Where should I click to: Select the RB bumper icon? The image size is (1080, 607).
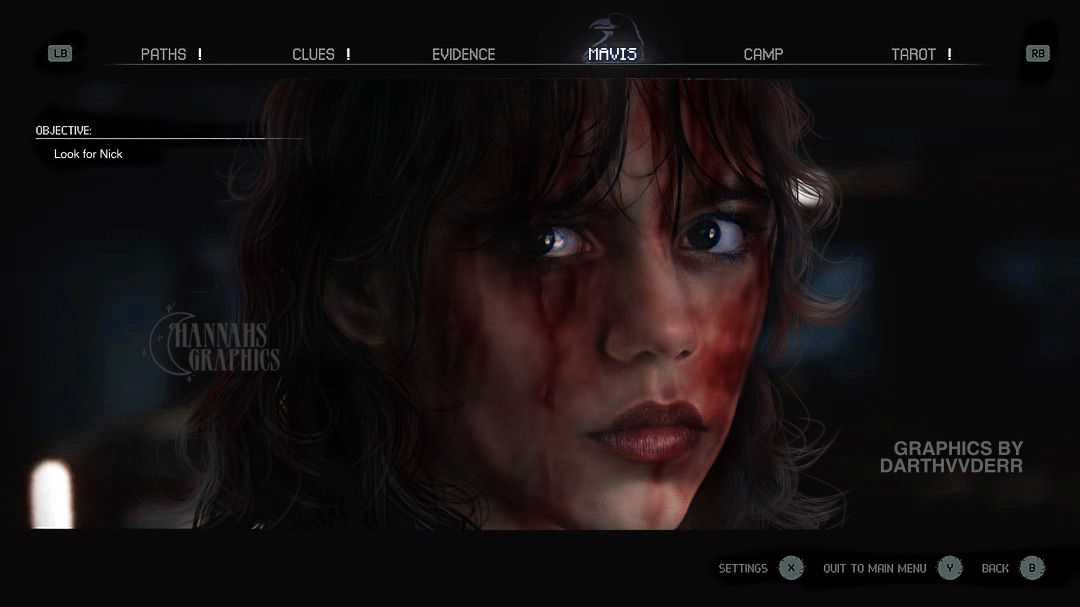[1037, 53]
